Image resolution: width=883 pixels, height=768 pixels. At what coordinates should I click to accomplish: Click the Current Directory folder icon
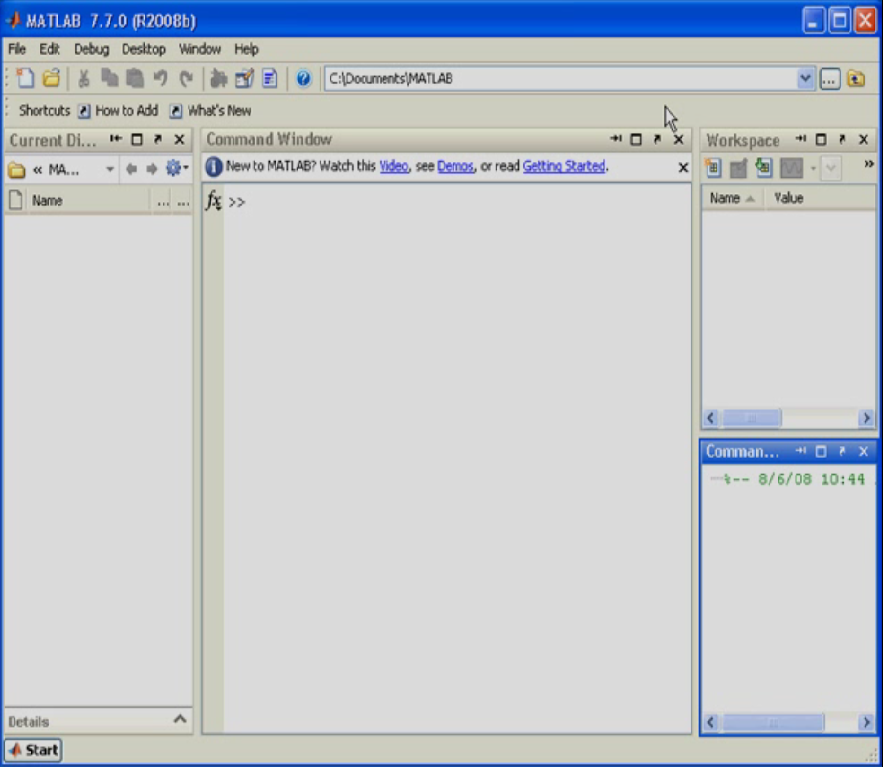coord(17,169)
